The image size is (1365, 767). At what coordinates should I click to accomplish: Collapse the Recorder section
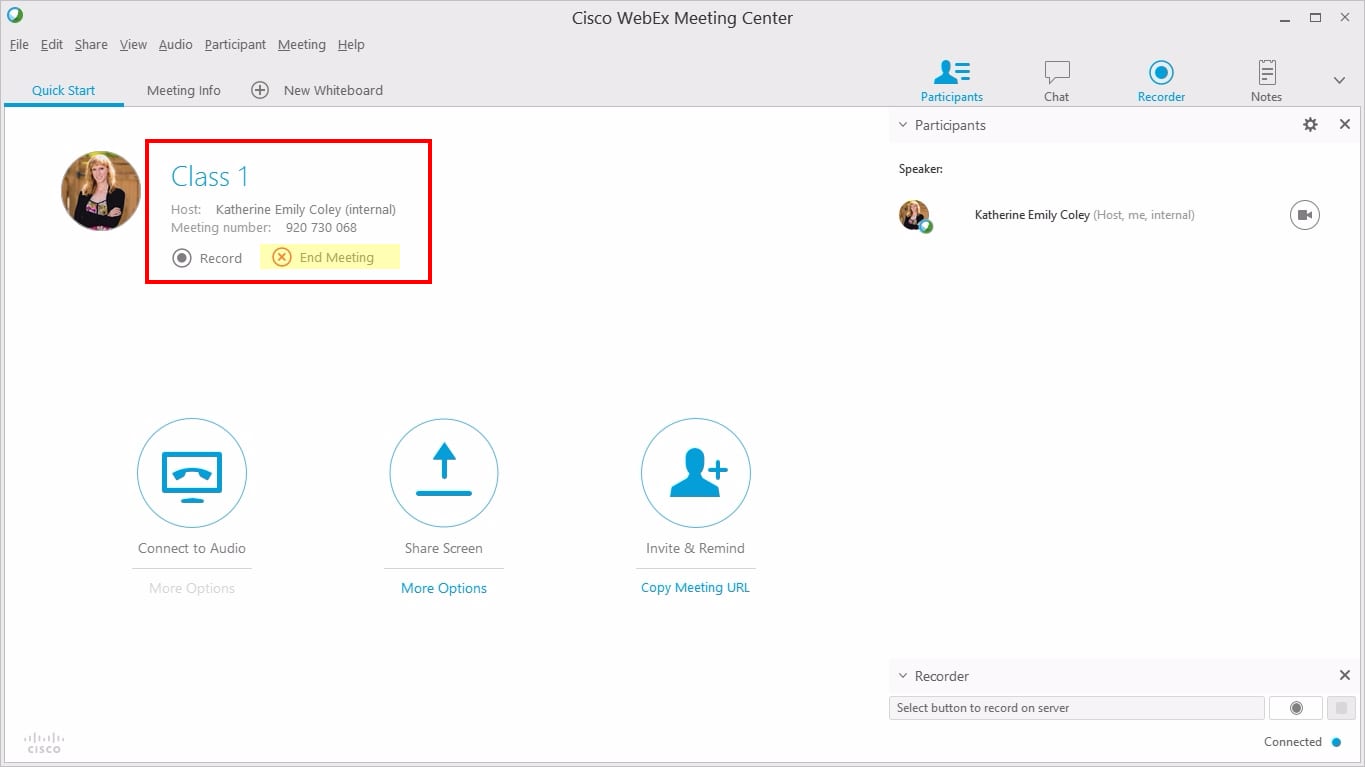pyautogui.click(x=903, y=675)
